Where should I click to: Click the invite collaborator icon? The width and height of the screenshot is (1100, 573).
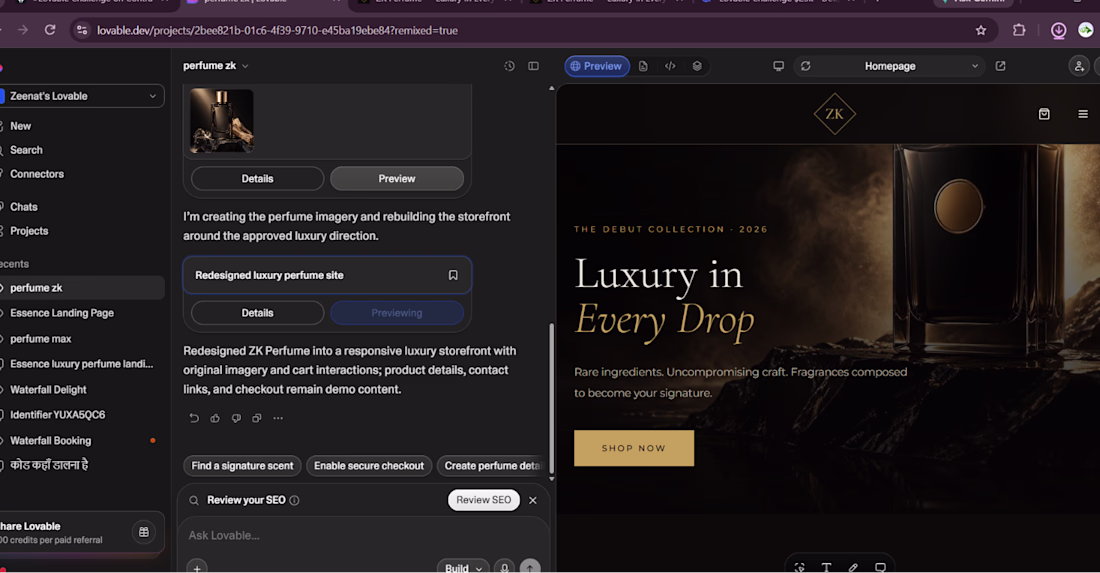(1079, 66)
